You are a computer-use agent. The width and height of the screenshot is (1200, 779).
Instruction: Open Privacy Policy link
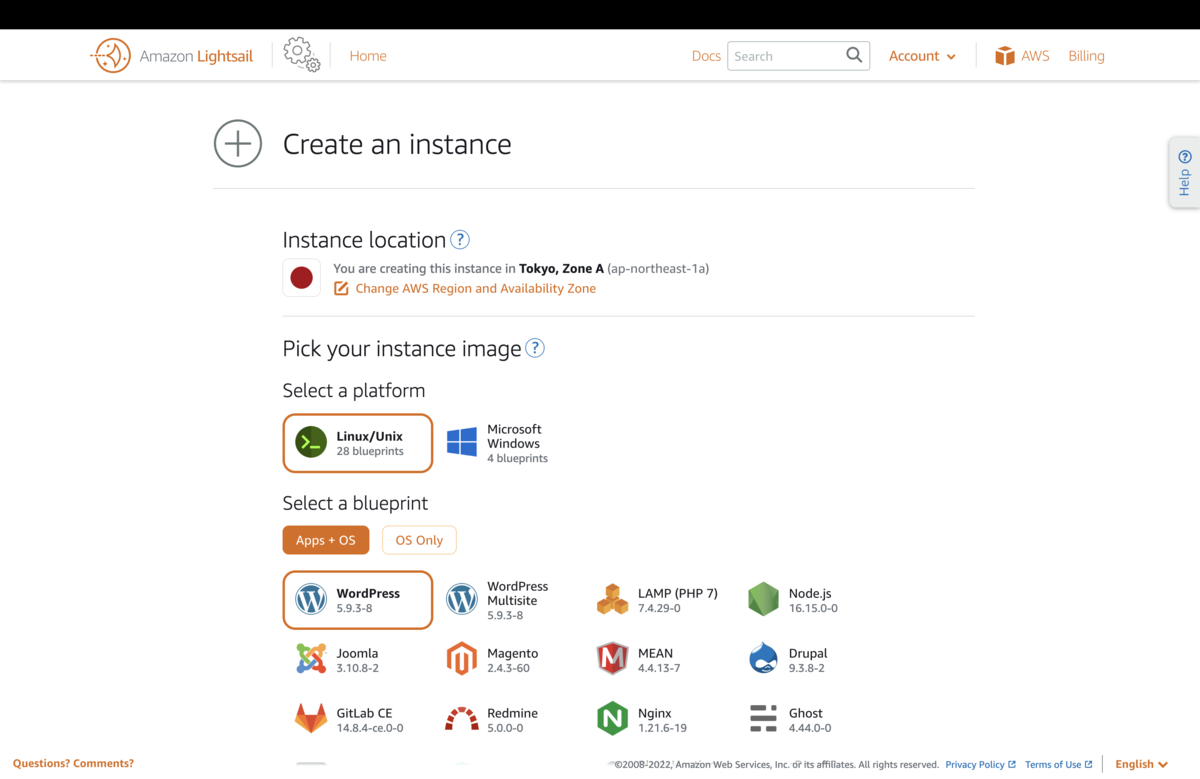coord(980,764)
